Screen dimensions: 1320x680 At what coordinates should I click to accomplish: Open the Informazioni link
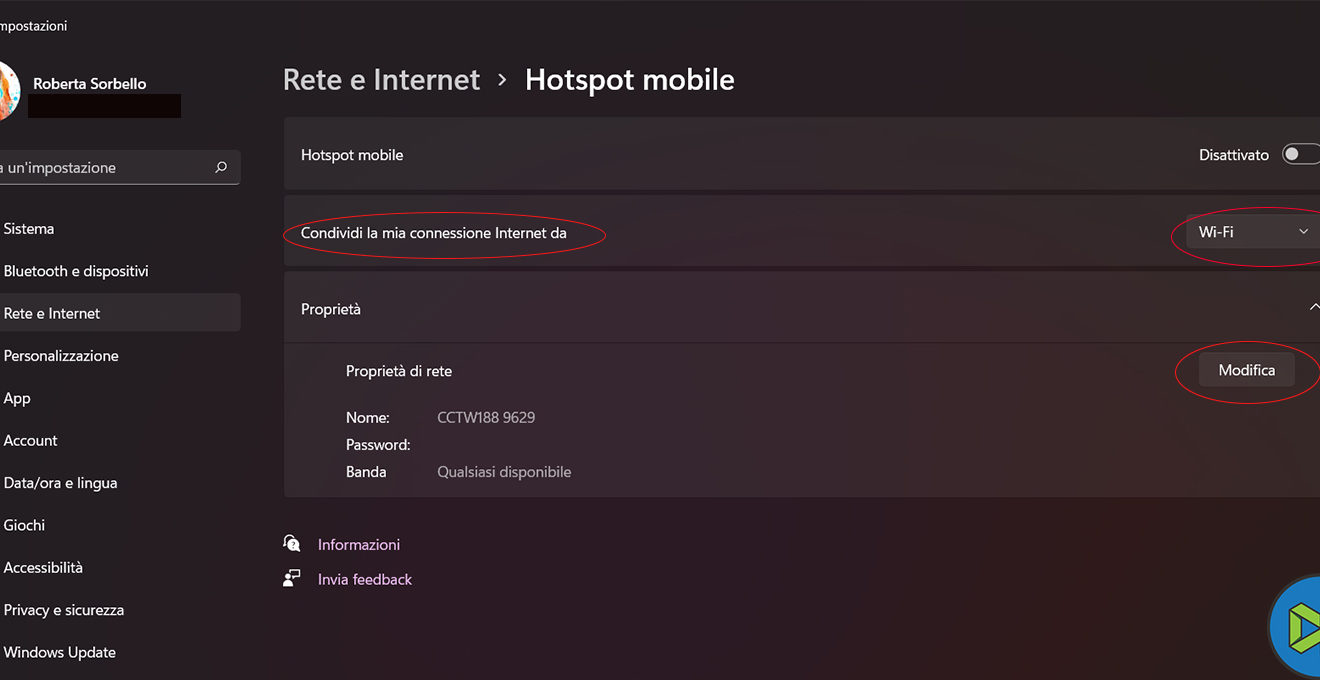359,544
